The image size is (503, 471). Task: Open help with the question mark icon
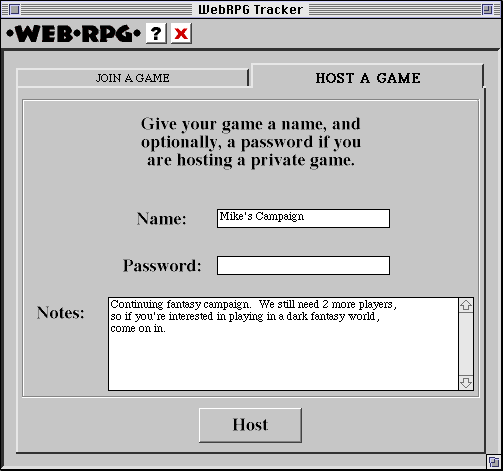pos(156,33)
